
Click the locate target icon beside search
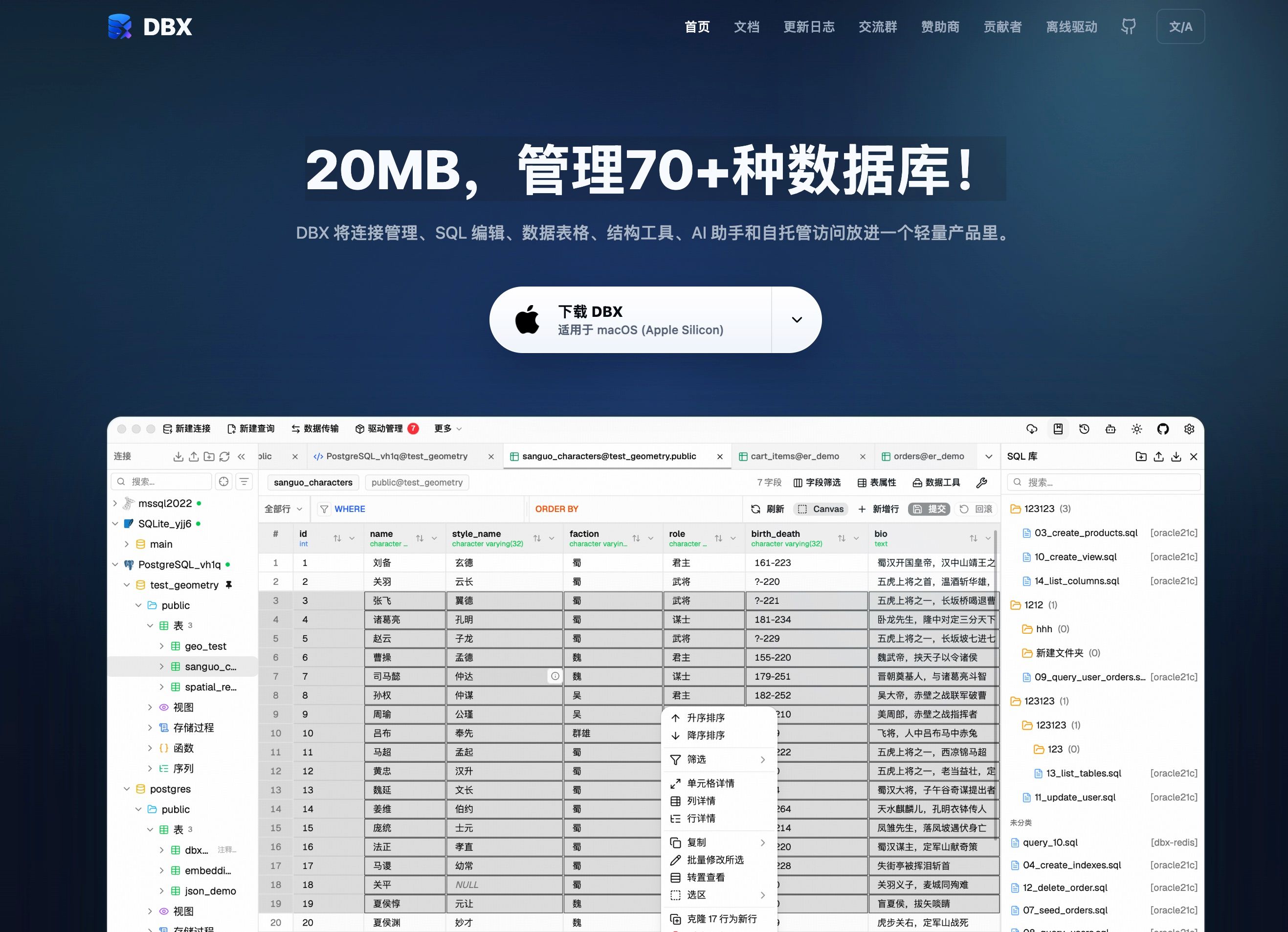(x=224, y=482)
